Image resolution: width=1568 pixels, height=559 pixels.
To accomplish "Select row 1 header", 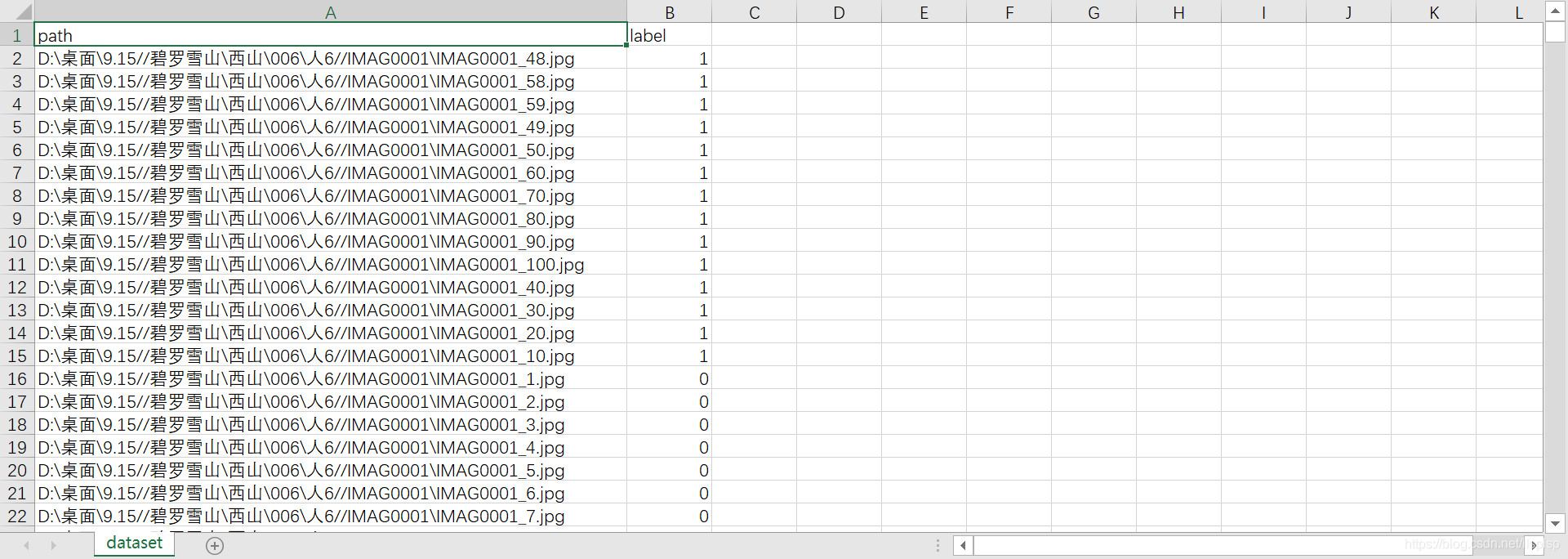I will click(x=17, y=35).
